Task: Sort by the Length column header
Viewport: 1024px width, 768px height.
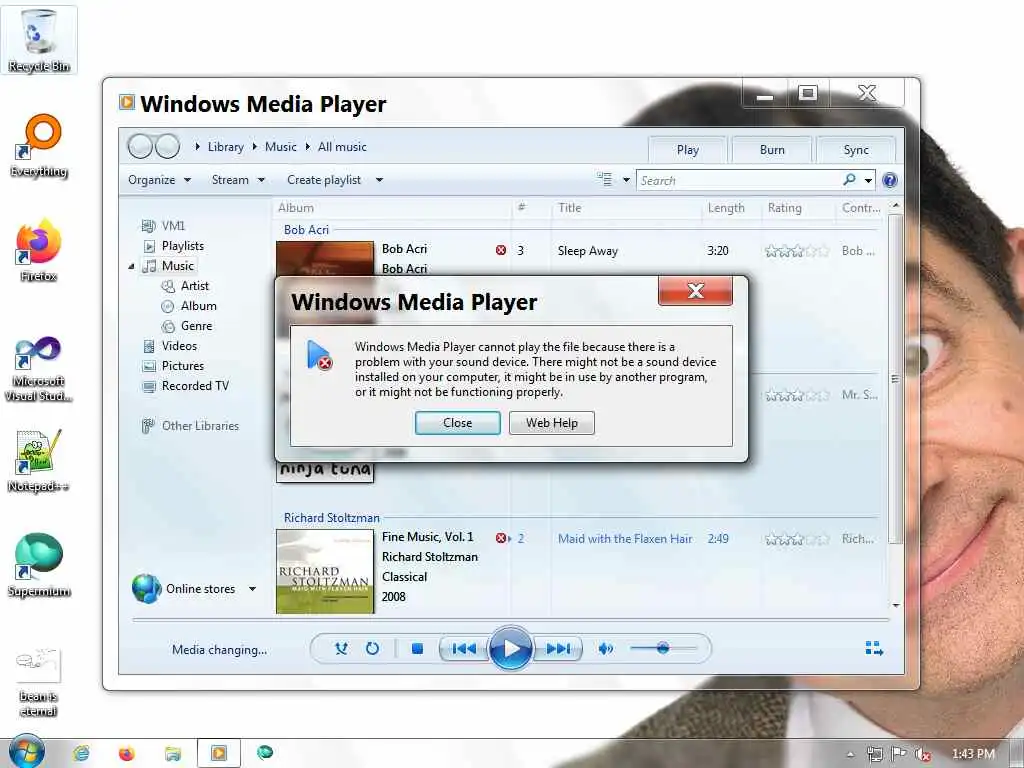Action: [x=726, y=208]
